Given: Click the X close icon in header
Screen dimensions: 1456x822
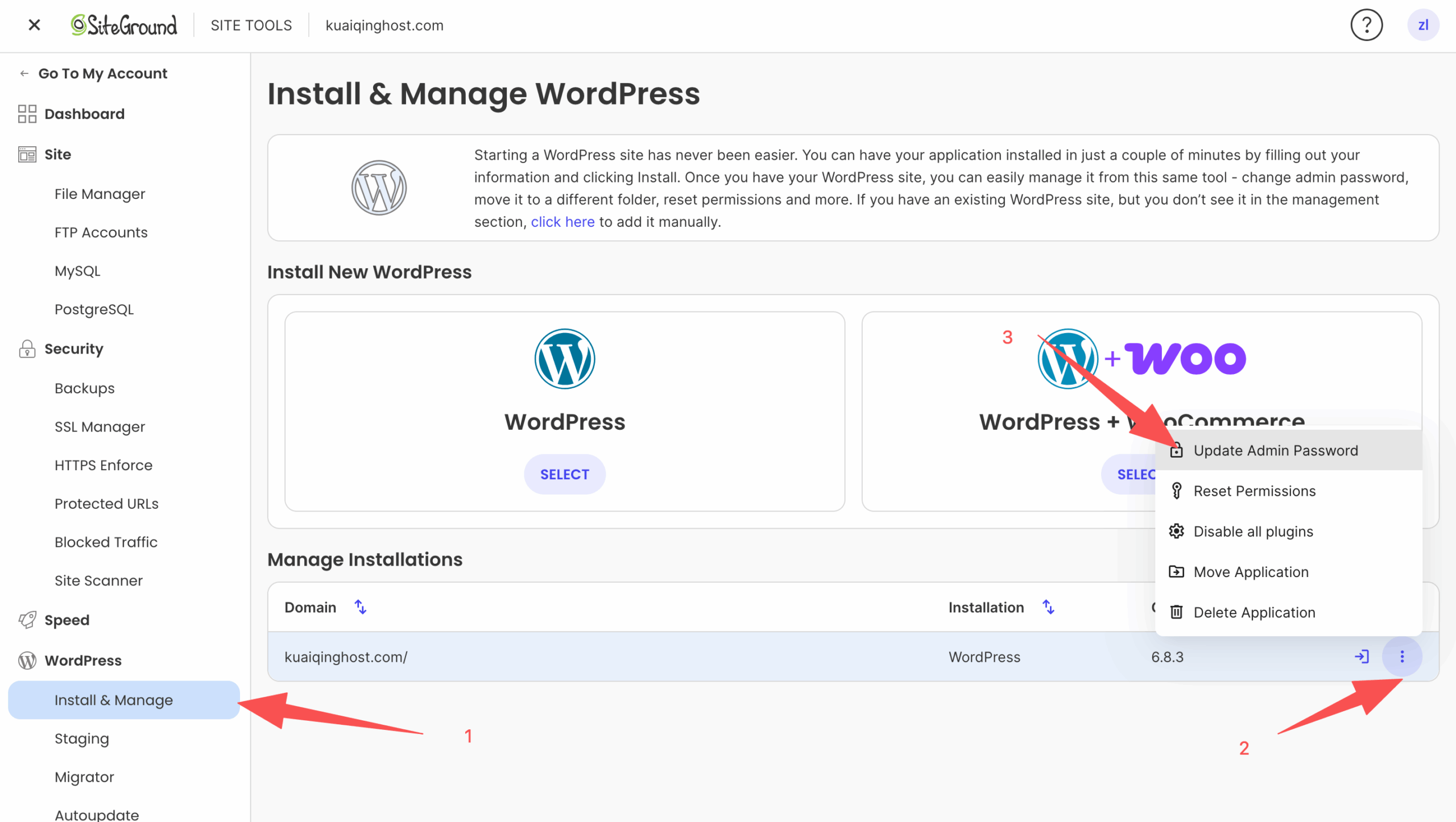Looking at the screenshot, I should [x=34, y=25].
